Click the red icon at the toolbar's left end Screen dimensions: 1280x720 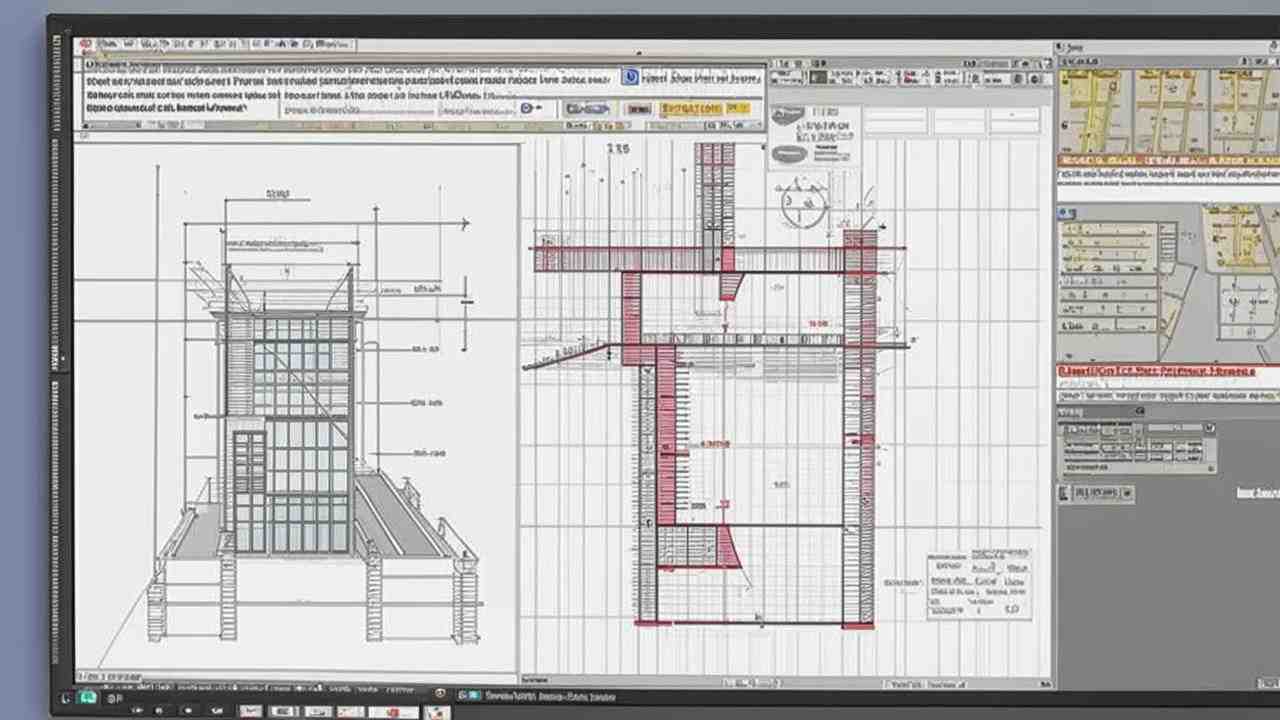coord(85,45)
